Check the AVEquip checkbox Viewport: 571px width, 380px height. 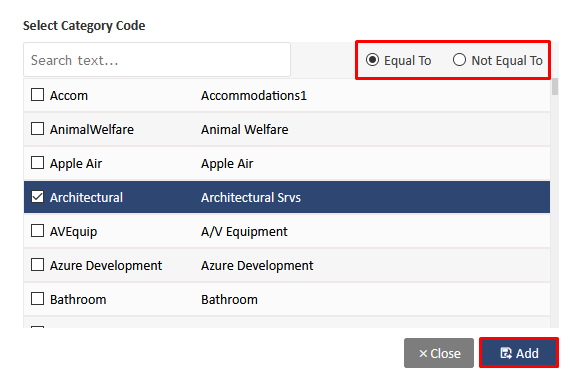pyautogui.click(x=38, y=231)
